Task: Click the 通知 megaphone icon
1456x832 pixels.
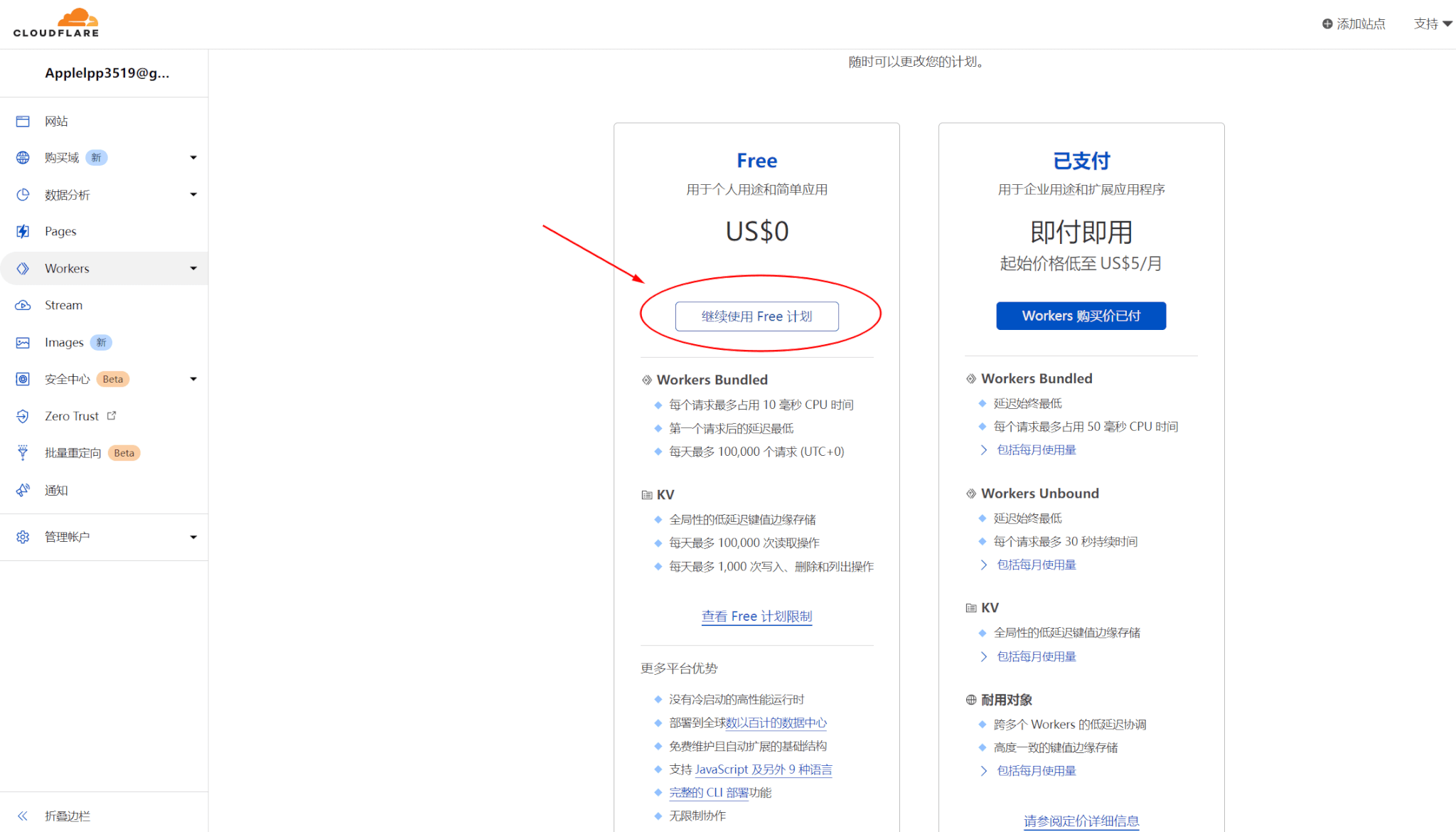Action: (23, 490)
